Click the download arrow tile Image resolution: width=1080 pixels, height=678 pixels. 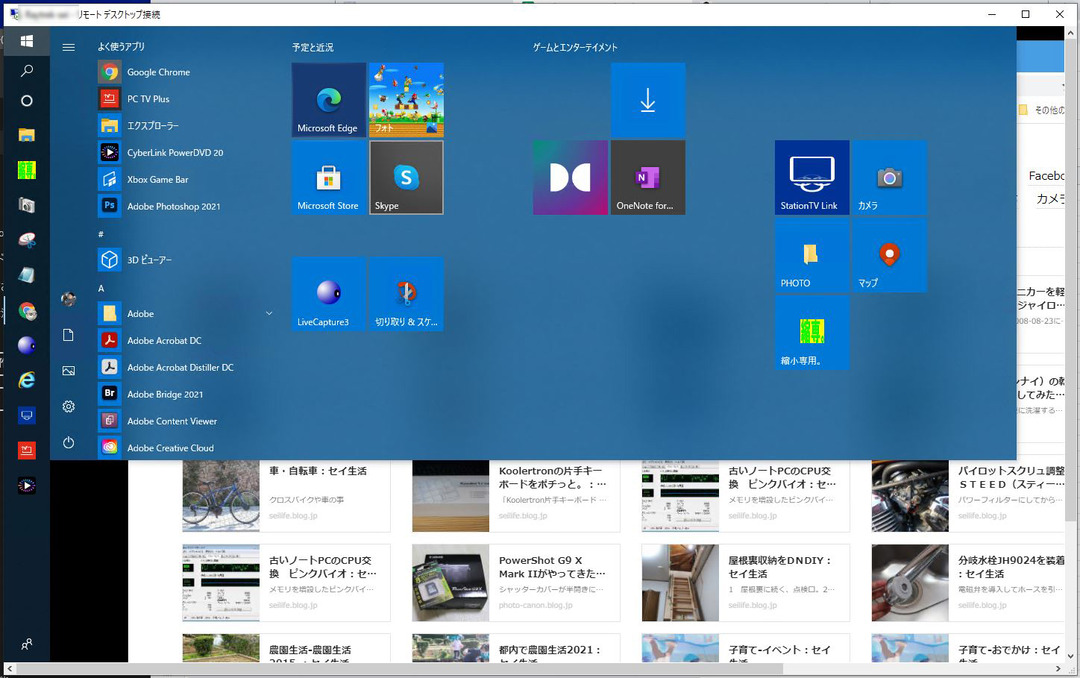(648, 100)
